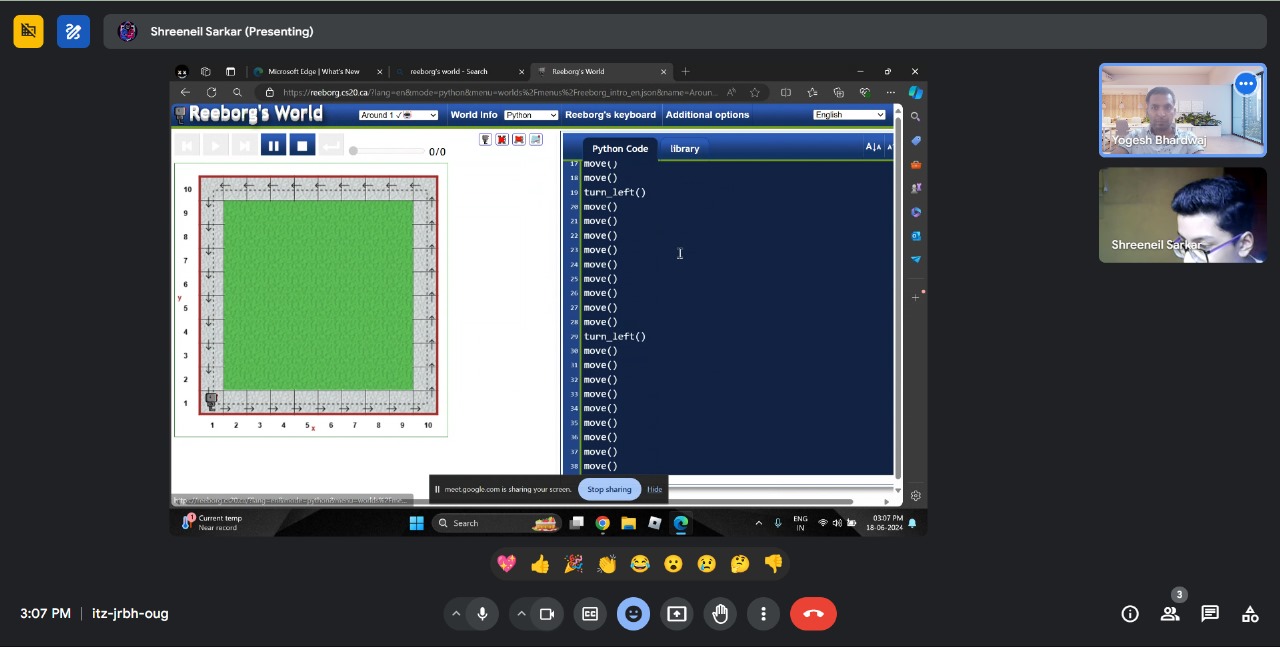Viewport: 1280px width, 647px height.
Task: Open Microsoft Edge from the taskbar
Action: (680, 523)
